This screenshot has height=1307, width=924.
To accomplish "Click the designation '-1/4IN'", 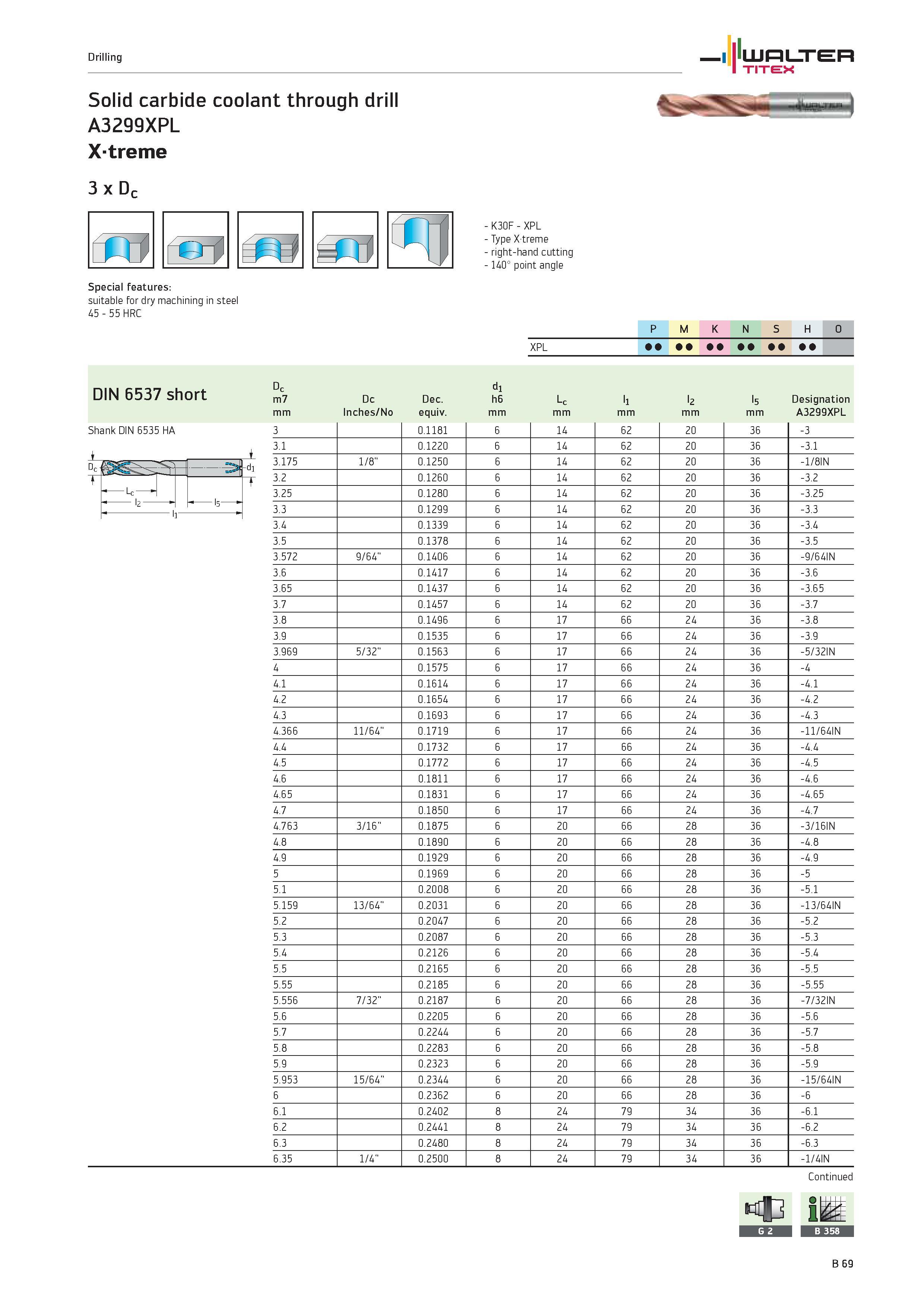I will pyautogui.click(x=815, y=1158).
